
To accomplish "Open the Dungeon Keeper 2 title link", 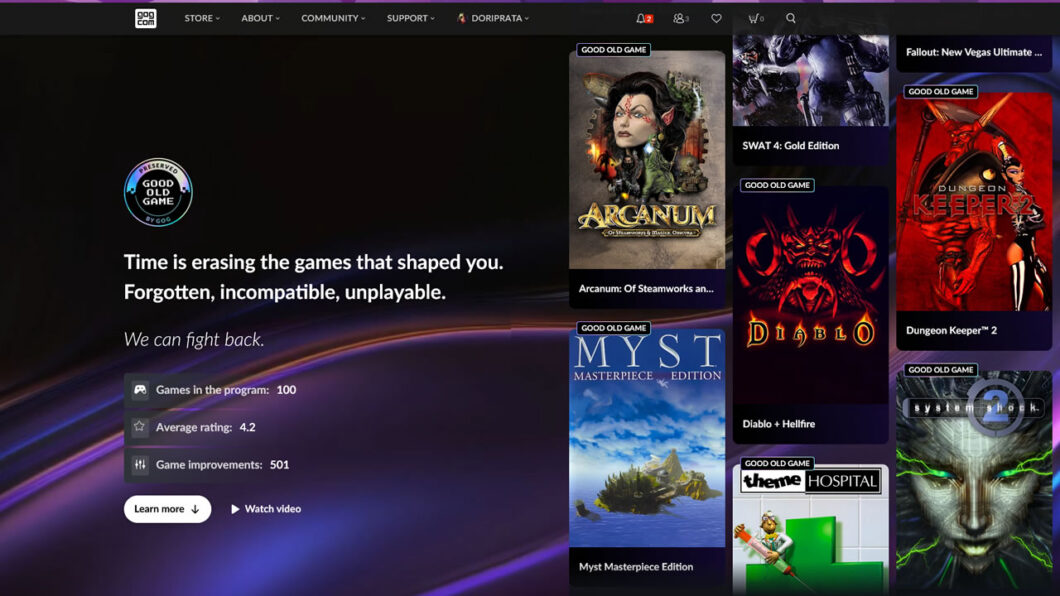I will point(951,330).
